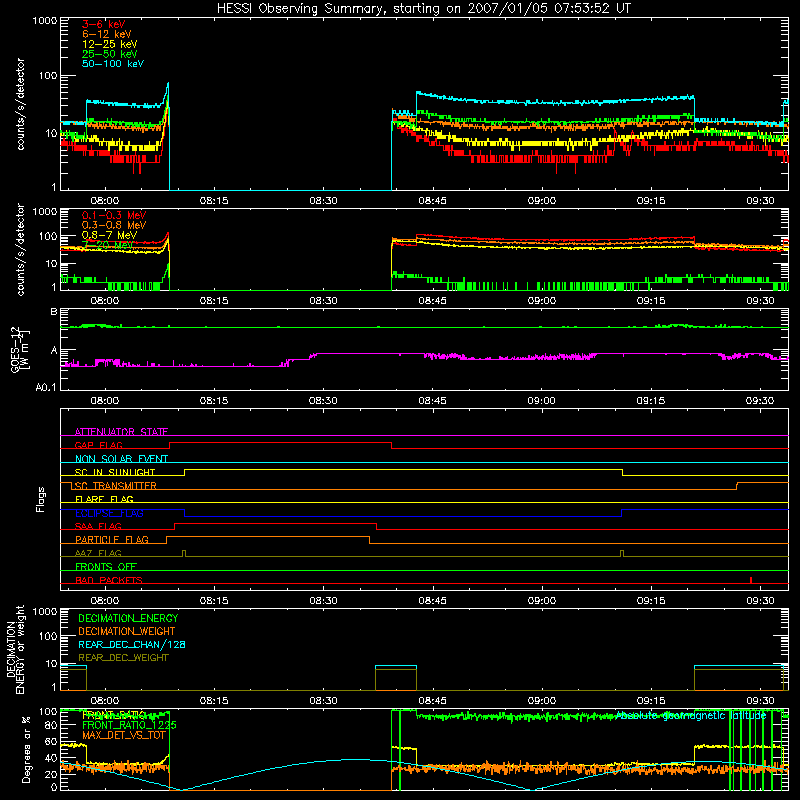The width and height of the screenshot is (800, 800).
Task: Click the AAZ_FLAG pulse near 09:11
Action: [621, 554]
